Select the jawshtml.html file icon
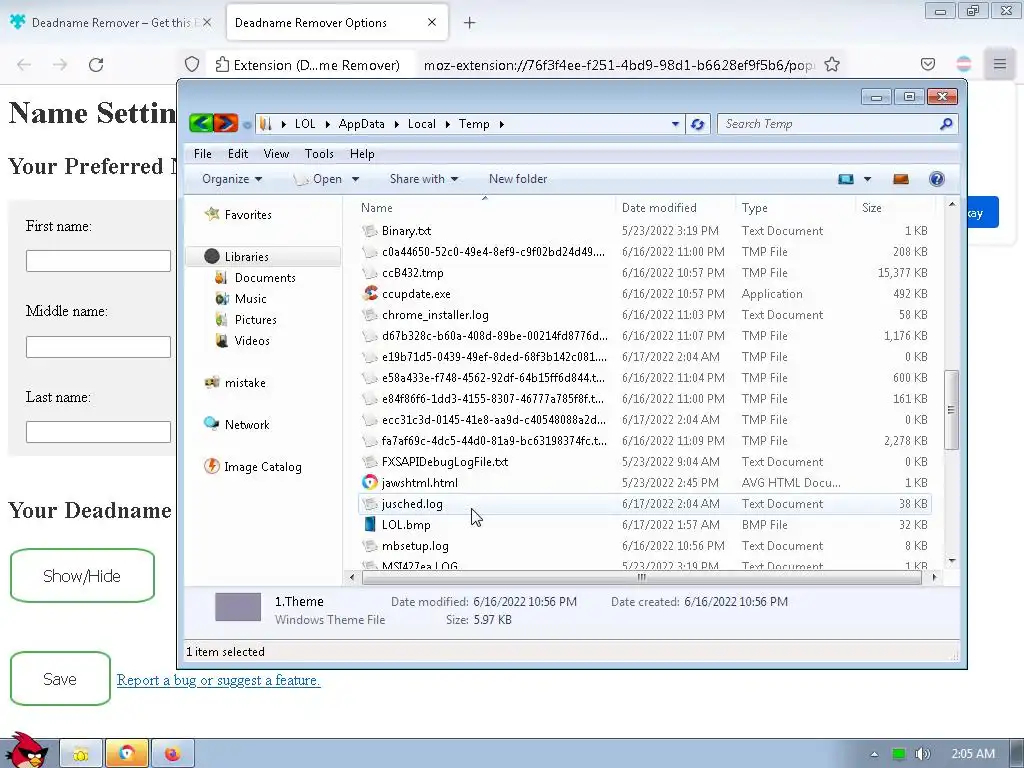The image size is (1024, 768). [x=370, y=483]
